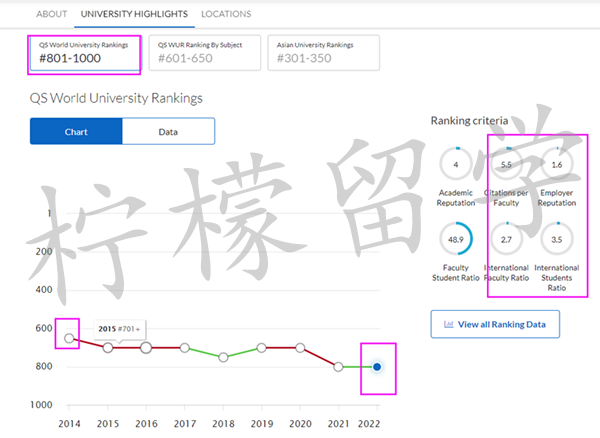The image size is (600, 438).
Task: Select the 2020 data point on chart
Action: [300, 348]
